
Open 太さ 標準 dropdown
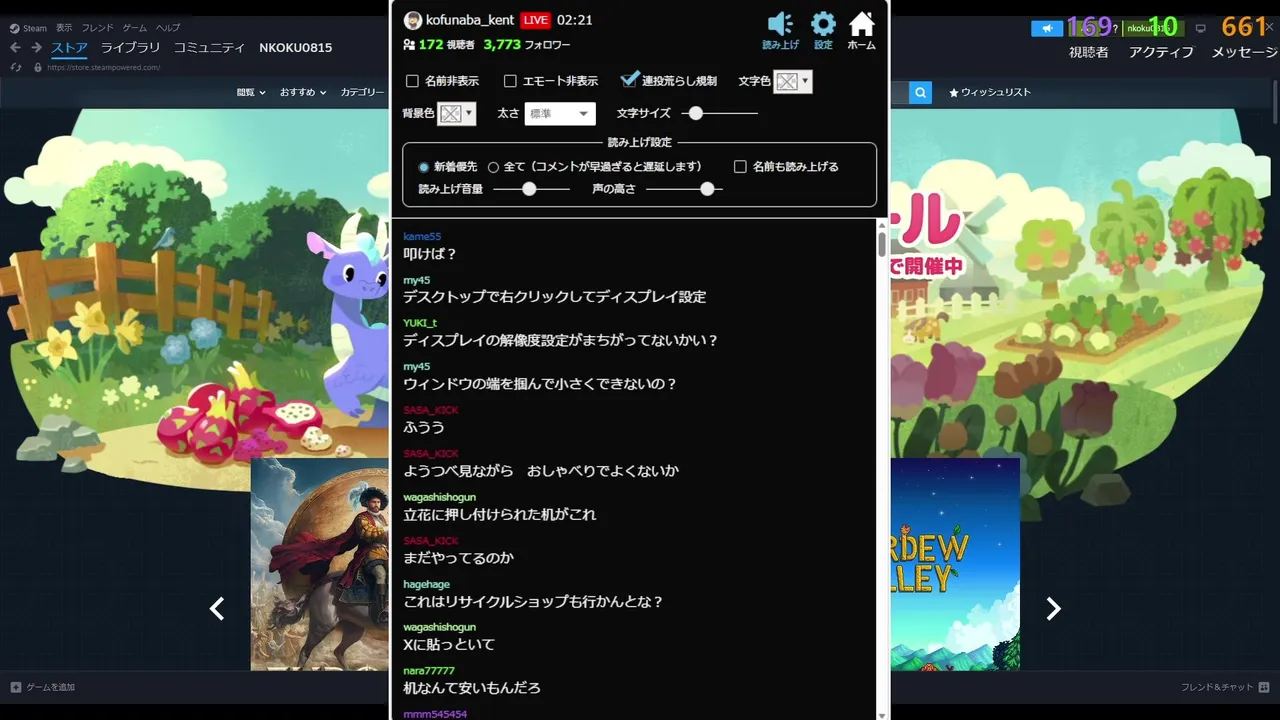coord(560,114)
